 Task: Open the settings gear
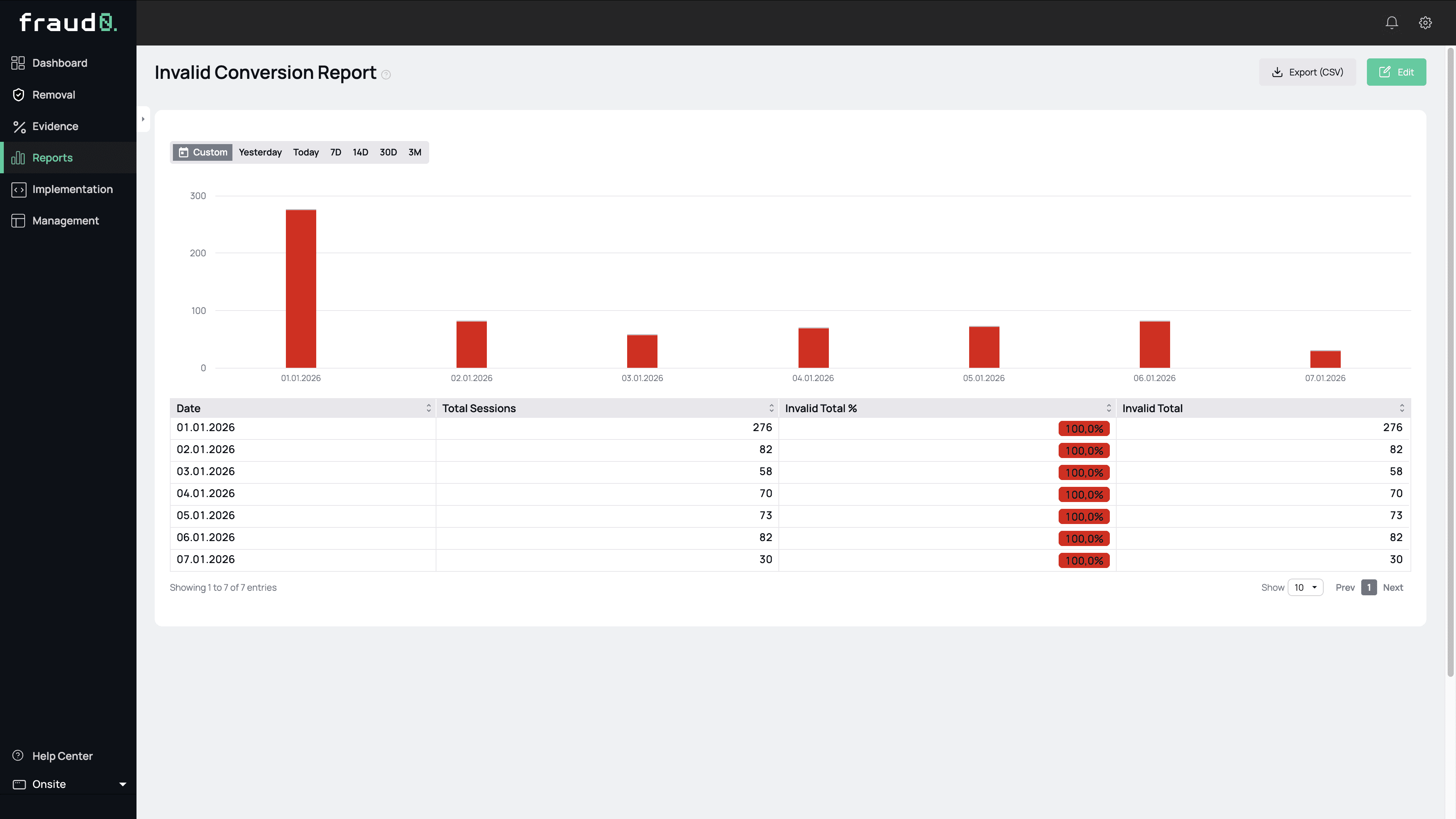pyautogui.click(x=1426, y=23)
